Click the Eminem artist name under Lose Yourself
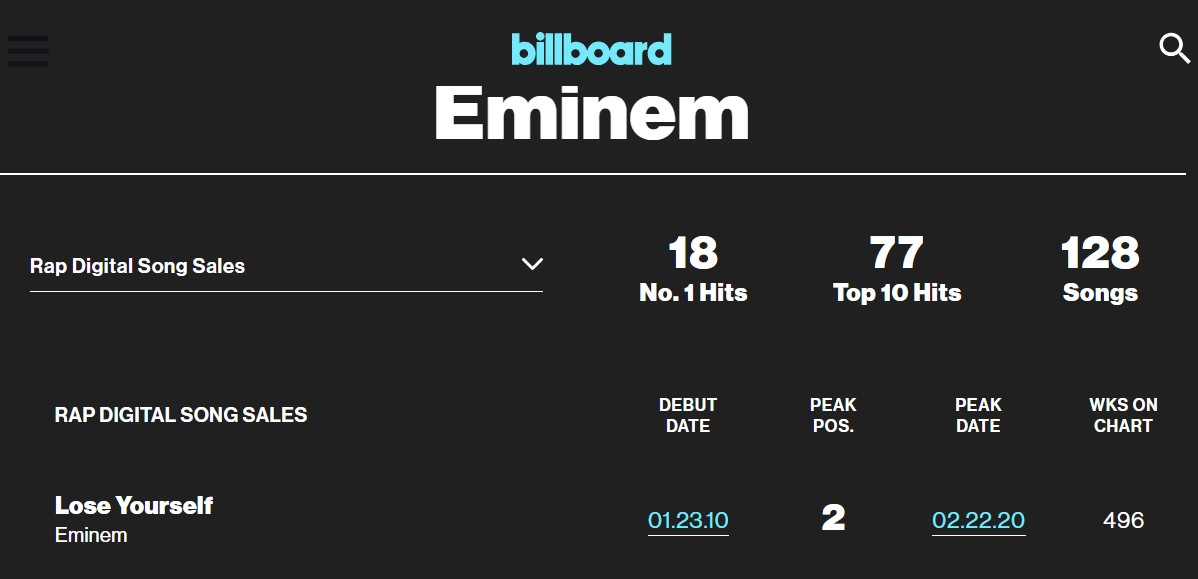Image resolution: width=1198 pixels, height=579 pixels. [91, 535]
